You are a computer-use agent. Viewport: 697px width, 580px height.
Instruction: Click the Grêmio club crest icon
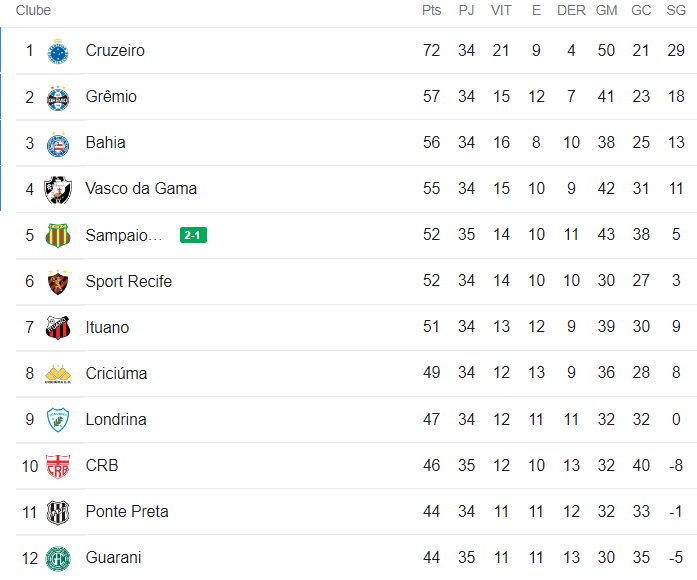[58, 97]
